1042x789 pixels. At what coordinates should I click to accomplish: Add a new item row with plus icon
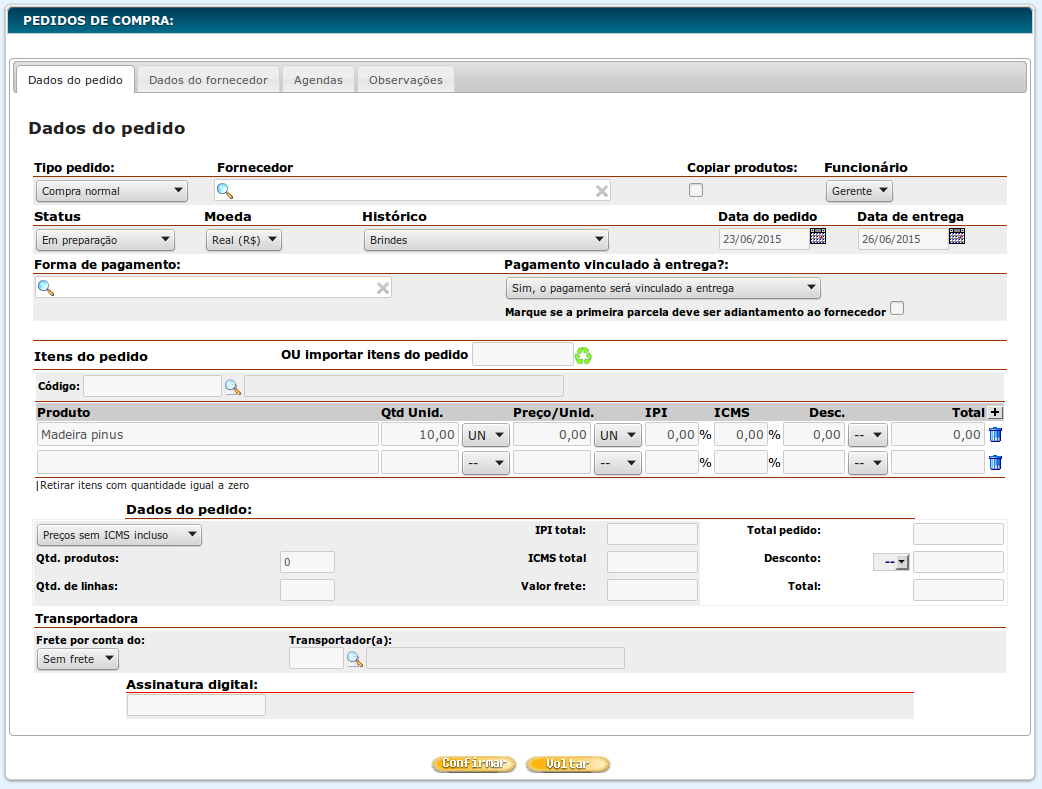pyautogui.click(x=995, y=412)
